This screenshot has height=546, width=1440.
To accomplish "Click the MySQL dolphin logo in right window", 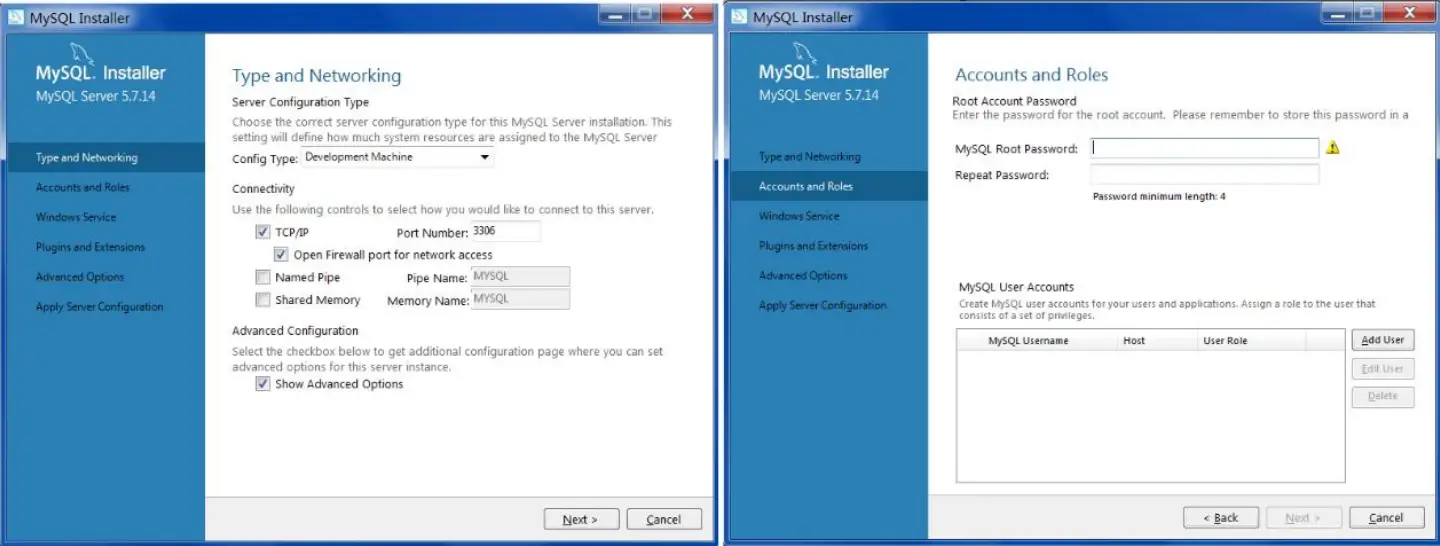I will click(805, 54).
